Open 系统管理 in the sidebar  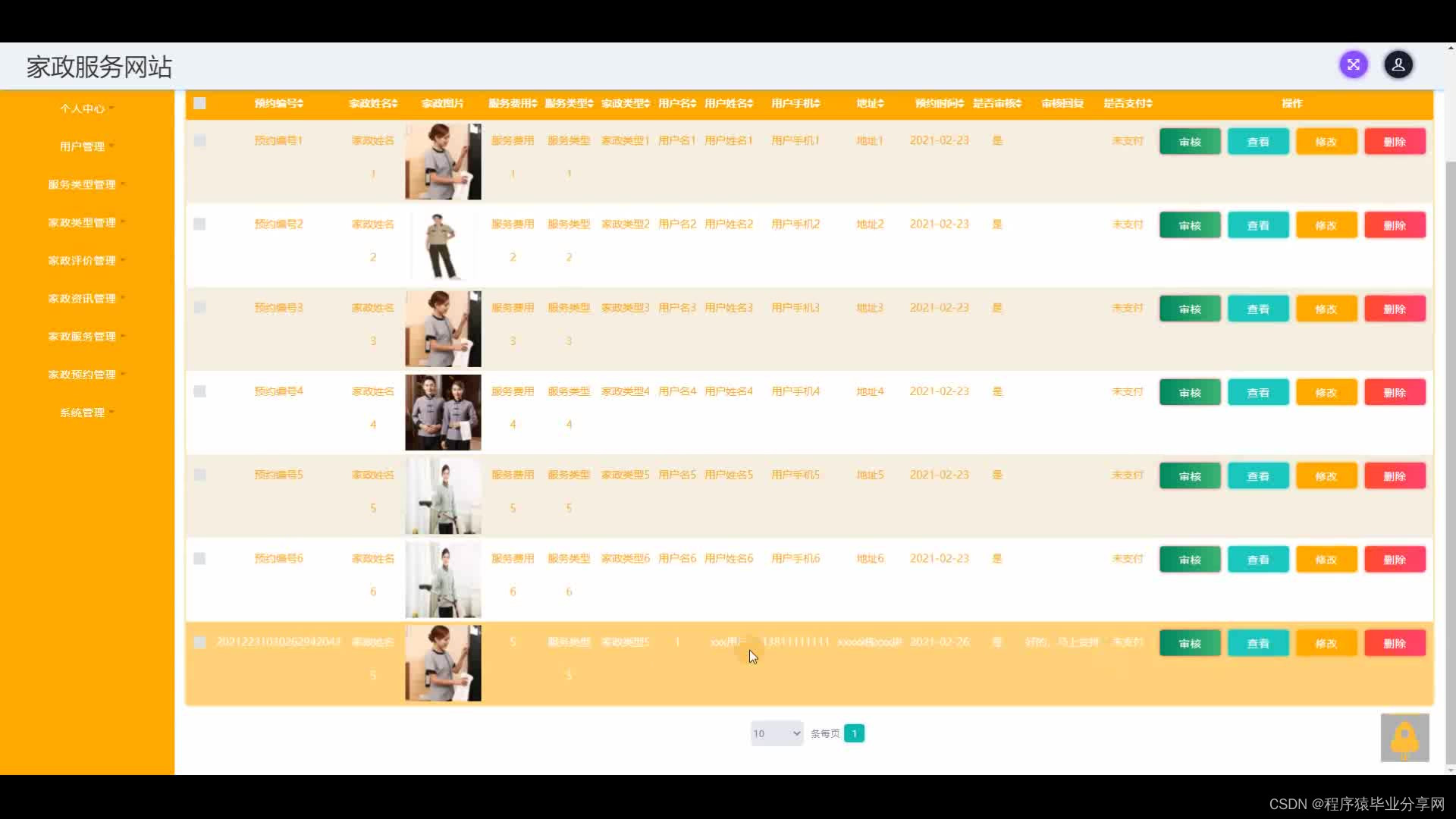[x=83, y=413]
